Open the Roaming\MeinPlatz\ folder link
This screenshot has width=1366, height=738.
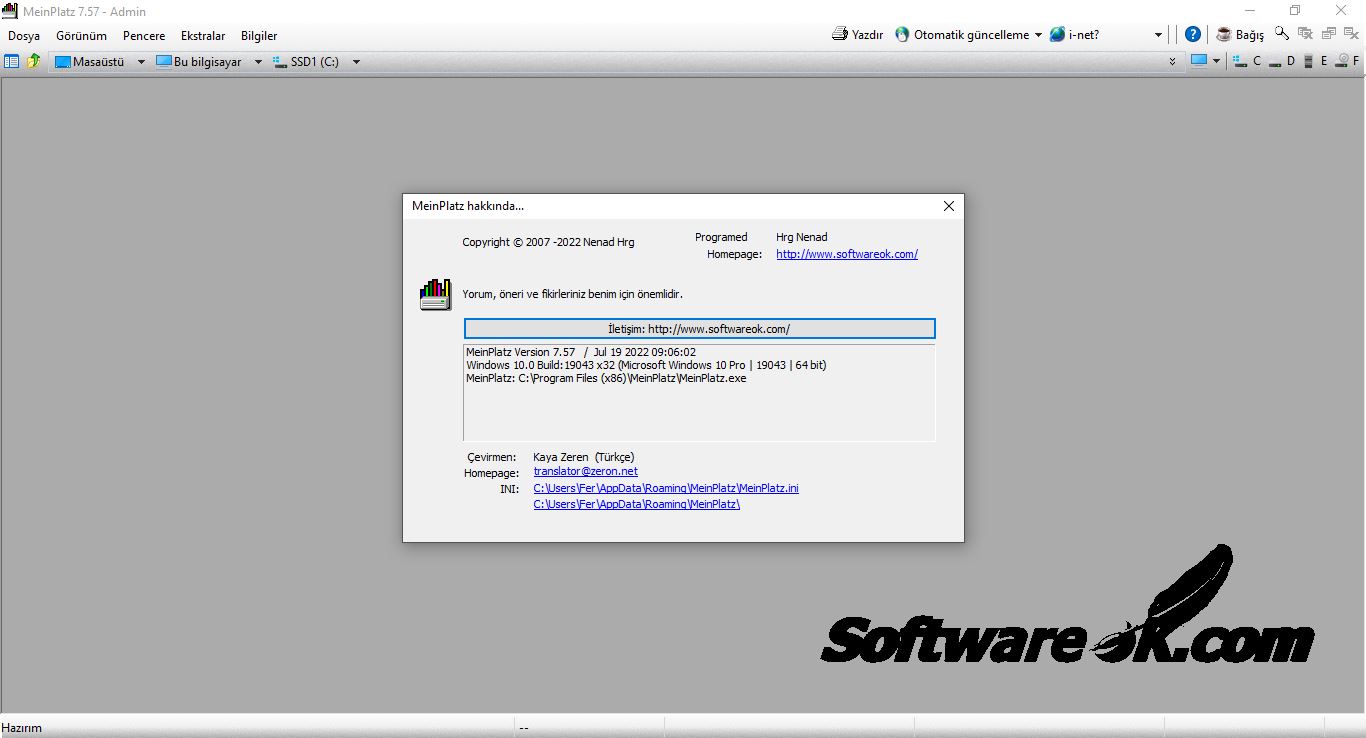click(637, 504)
